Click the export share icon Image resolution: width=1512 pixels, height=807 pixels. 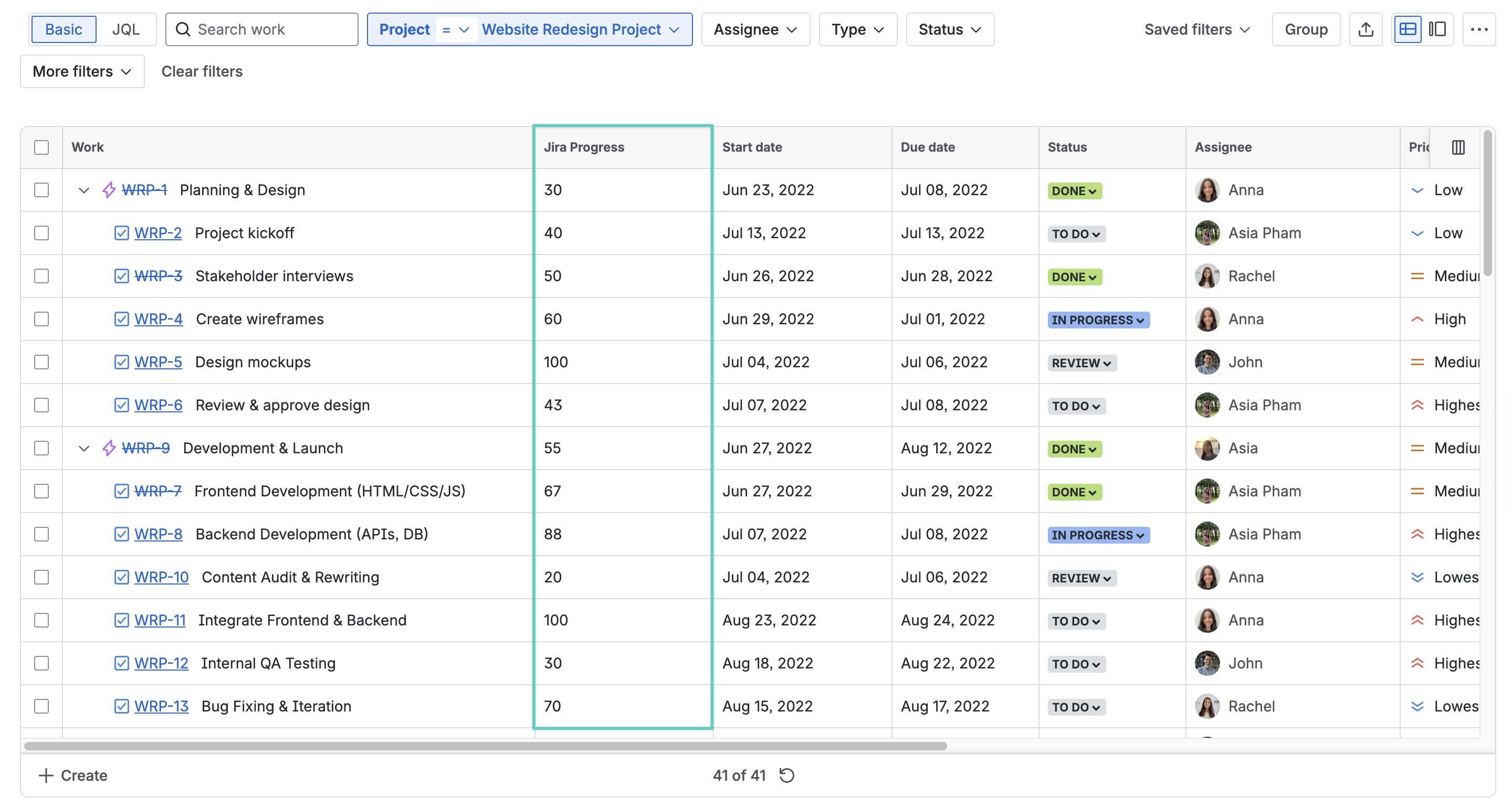[x=1365, y=29]
